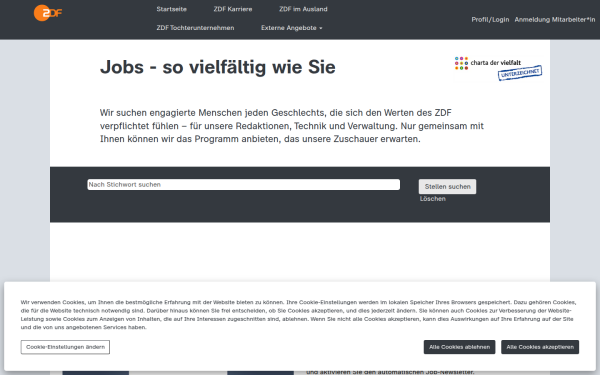Click the Charta der Vielfalt badge
600x375 pixels.
(498, 68)
